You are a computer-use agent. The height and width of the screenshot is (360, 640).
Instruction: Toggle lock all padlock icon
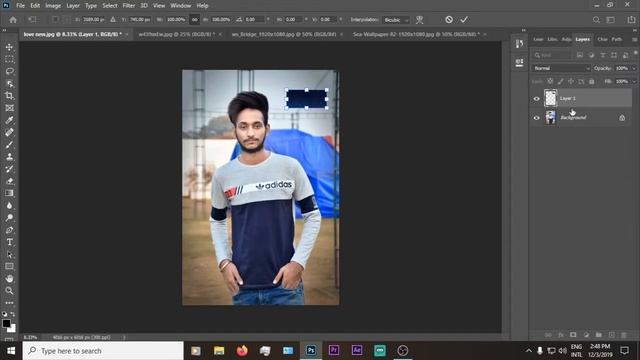pos(592,81)
